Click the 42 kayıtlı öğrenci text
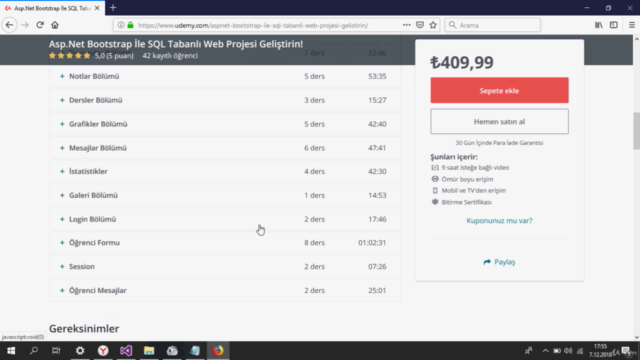This screenshot has width=640, height=360. [x=170, y=56]
